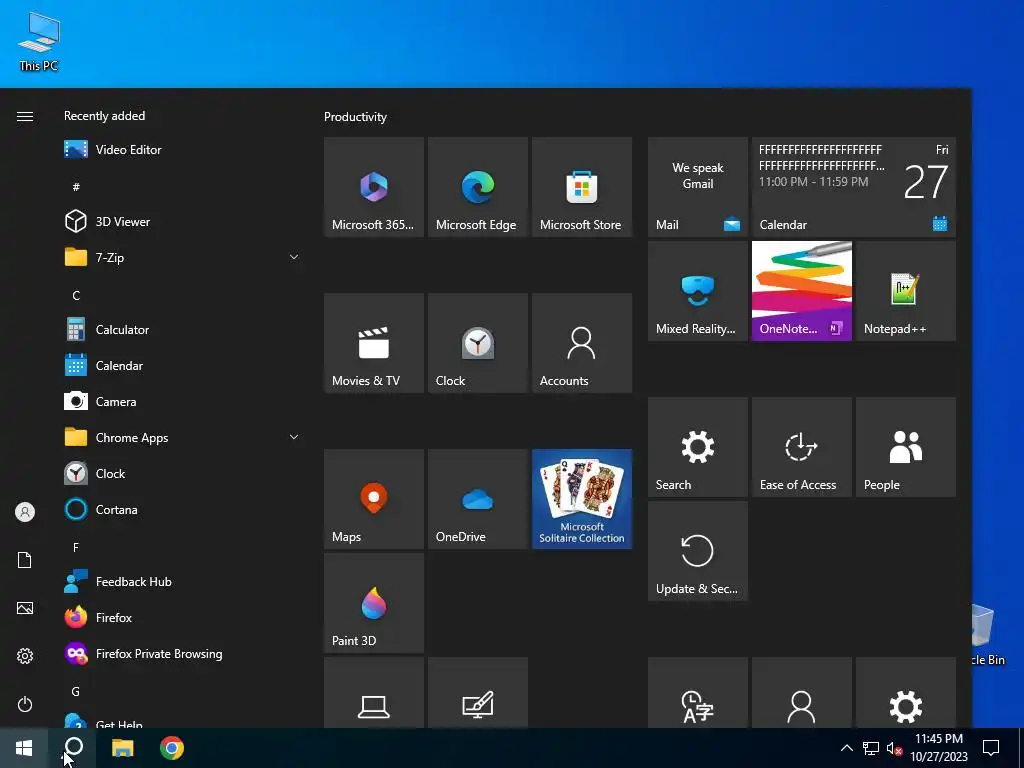Click the Power button in Start sidebar
The height and width of the screenshot is (768, 1024).
click(x=25, y=704)
